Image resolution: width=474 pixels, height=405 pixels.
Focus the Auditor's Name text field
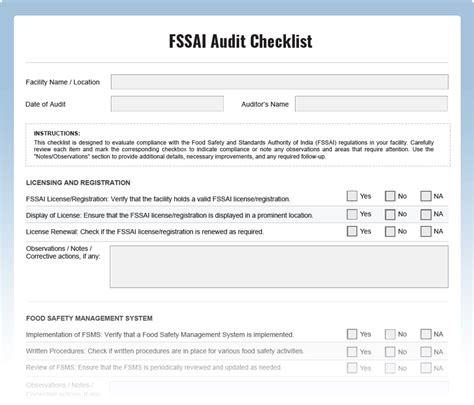pyautogui.click(x=371, y=104)
